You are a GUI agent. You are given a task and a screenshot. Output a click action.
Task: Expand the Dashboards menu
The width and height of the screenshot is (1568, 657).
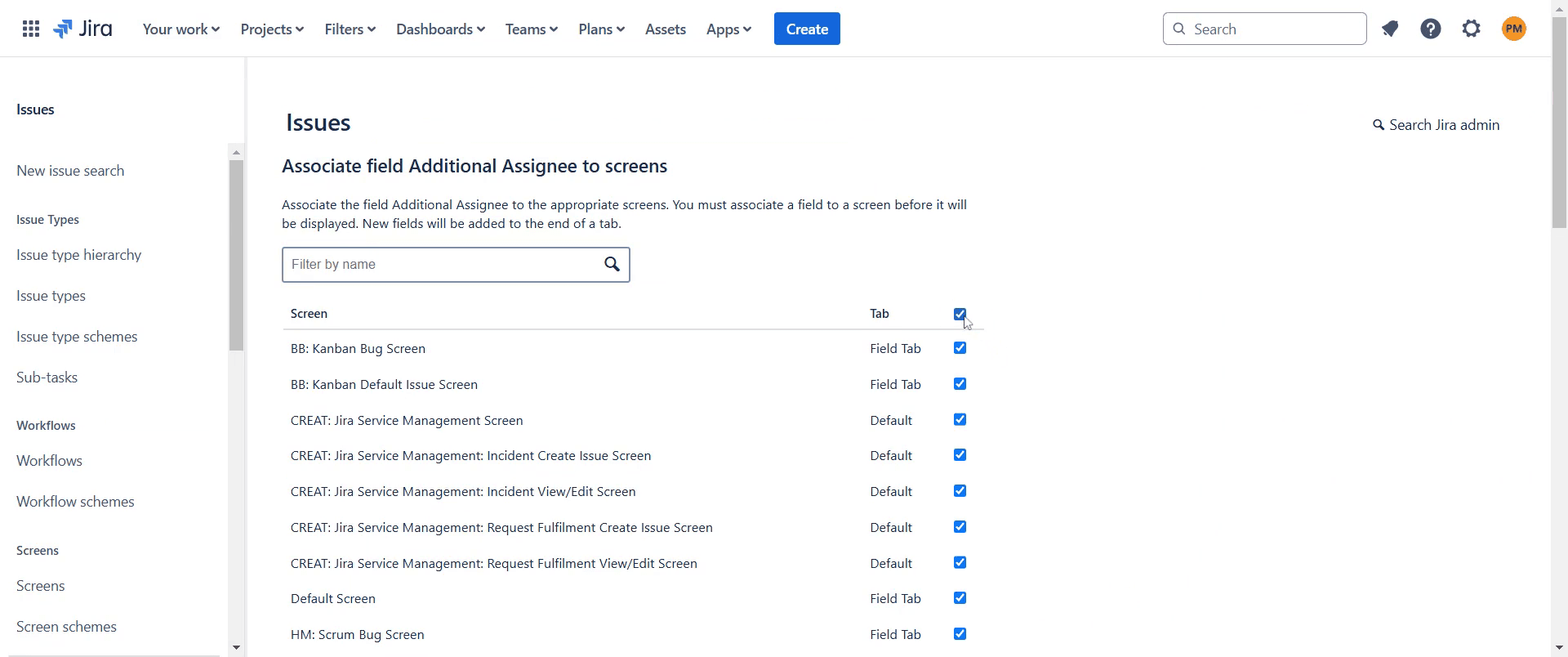(440, 29)
